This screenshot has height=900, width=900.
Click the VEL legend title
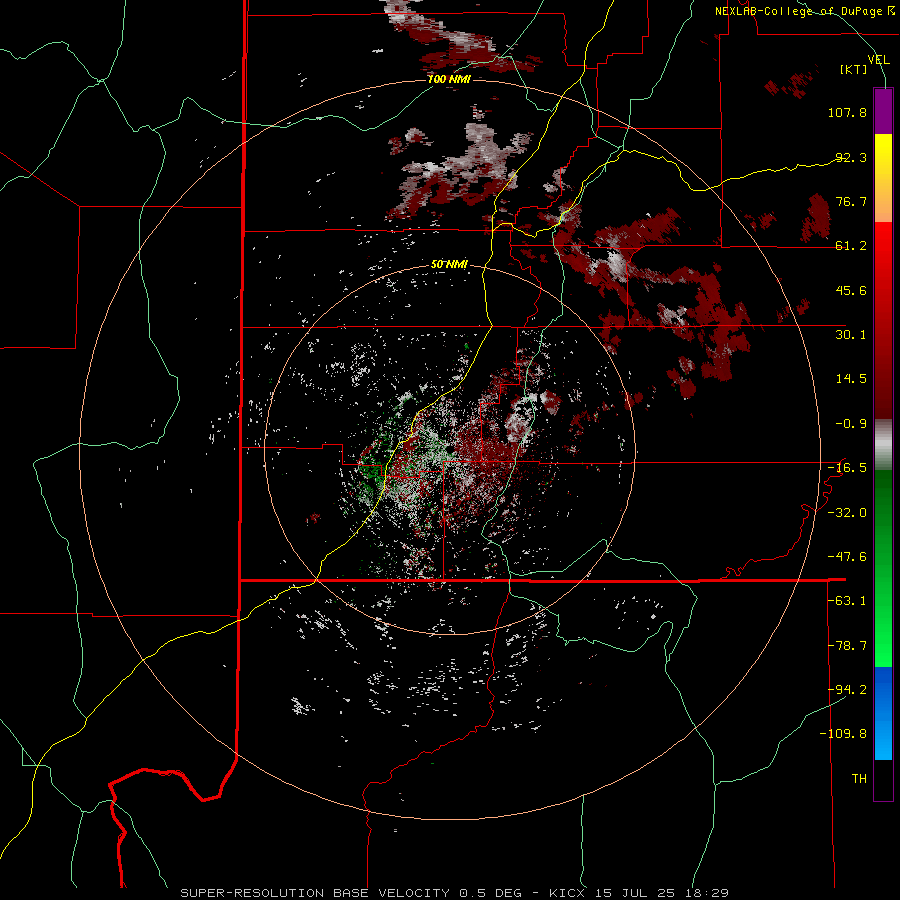pos(878,60)
